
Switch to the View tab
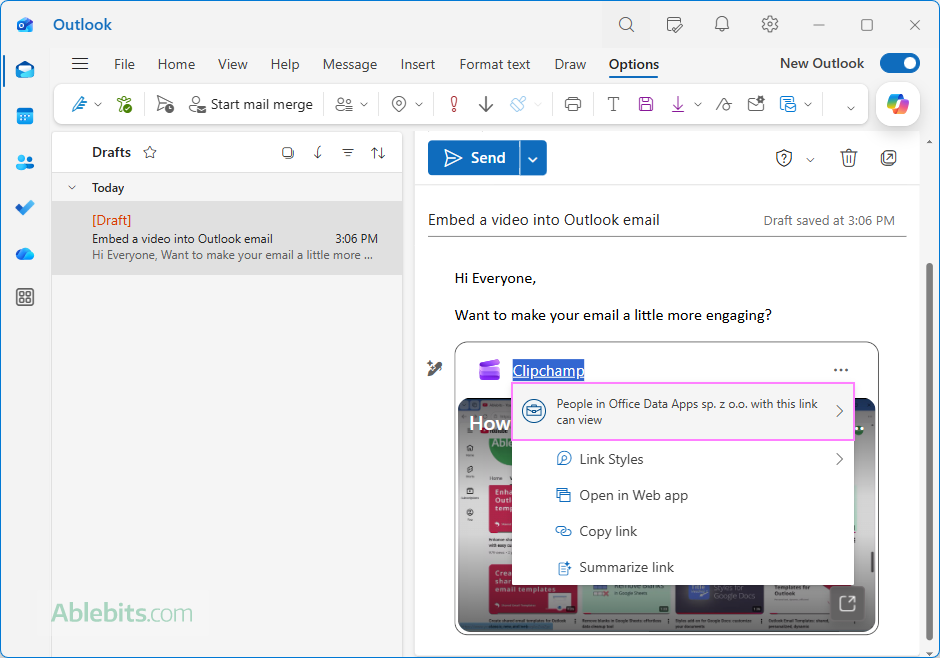tap(233, 64)
